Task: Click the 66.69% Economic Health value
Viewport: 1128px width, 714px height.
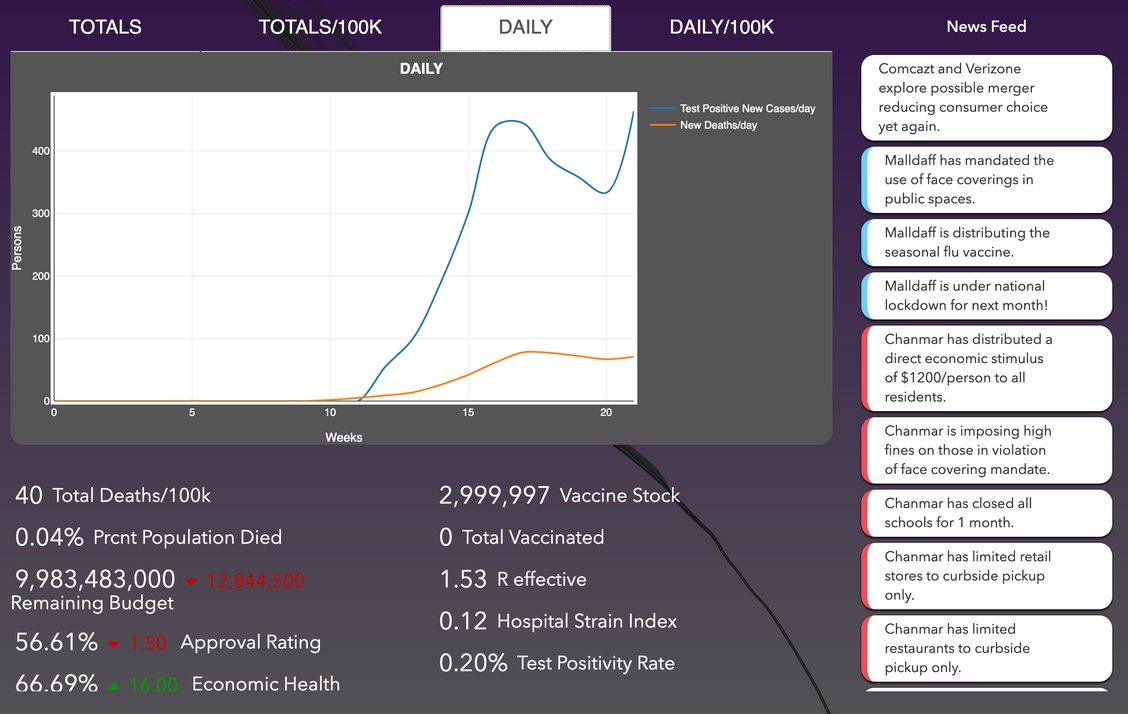Action: [x=56, y=683]
